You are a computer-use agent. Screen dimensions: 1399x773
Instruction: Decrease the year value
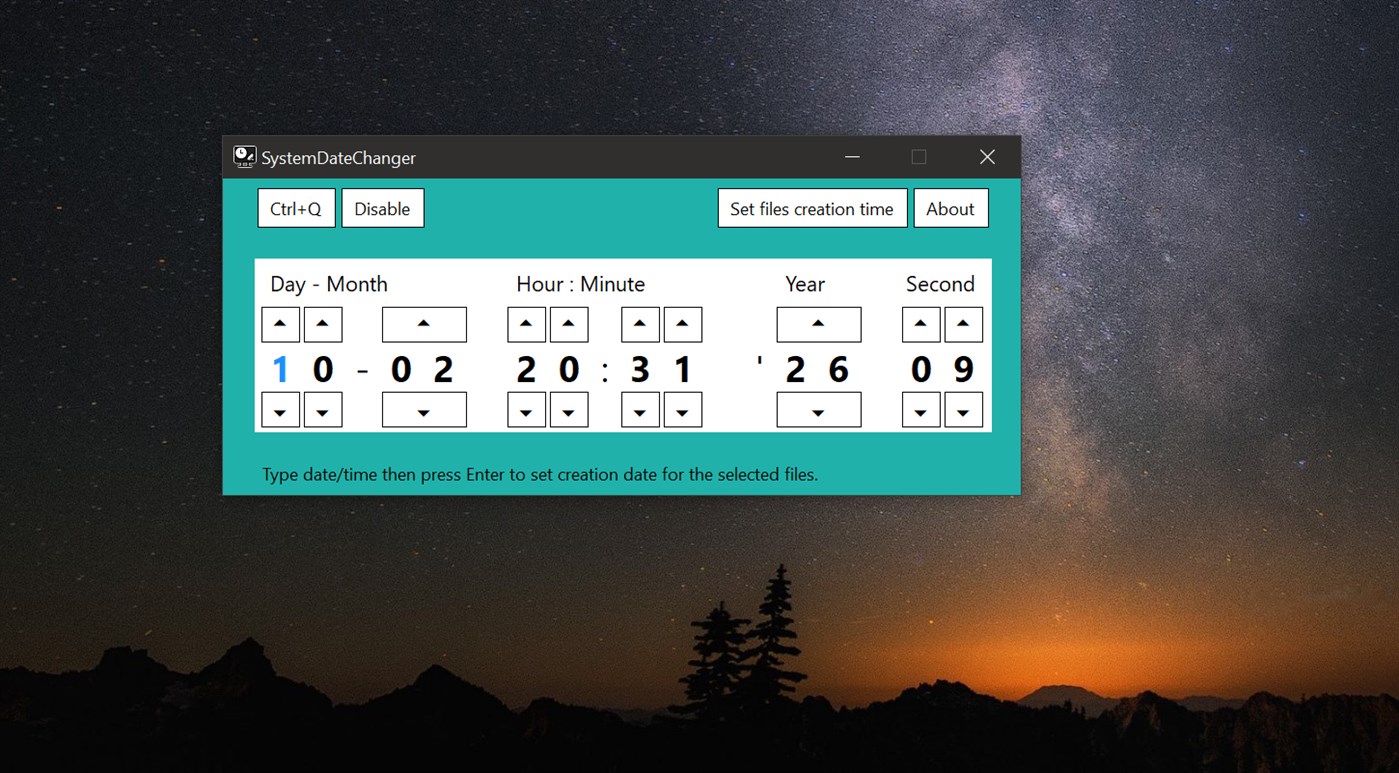coord(819,409)
